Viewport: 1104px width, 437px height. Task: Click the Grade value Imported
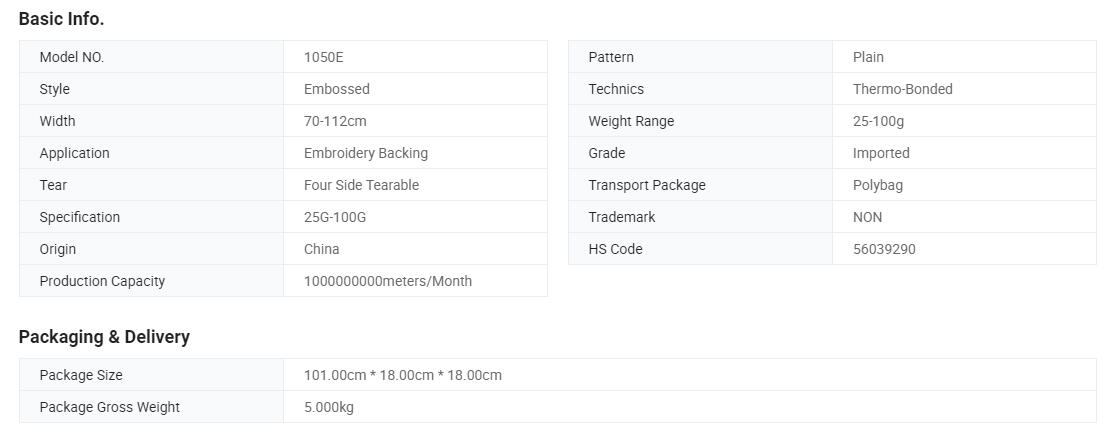click(881, 153)
